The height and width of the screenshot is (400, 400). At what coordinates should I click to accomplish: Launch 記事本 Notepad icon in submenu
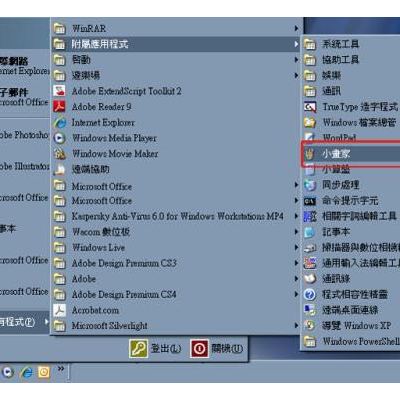(x=310, y=232)
